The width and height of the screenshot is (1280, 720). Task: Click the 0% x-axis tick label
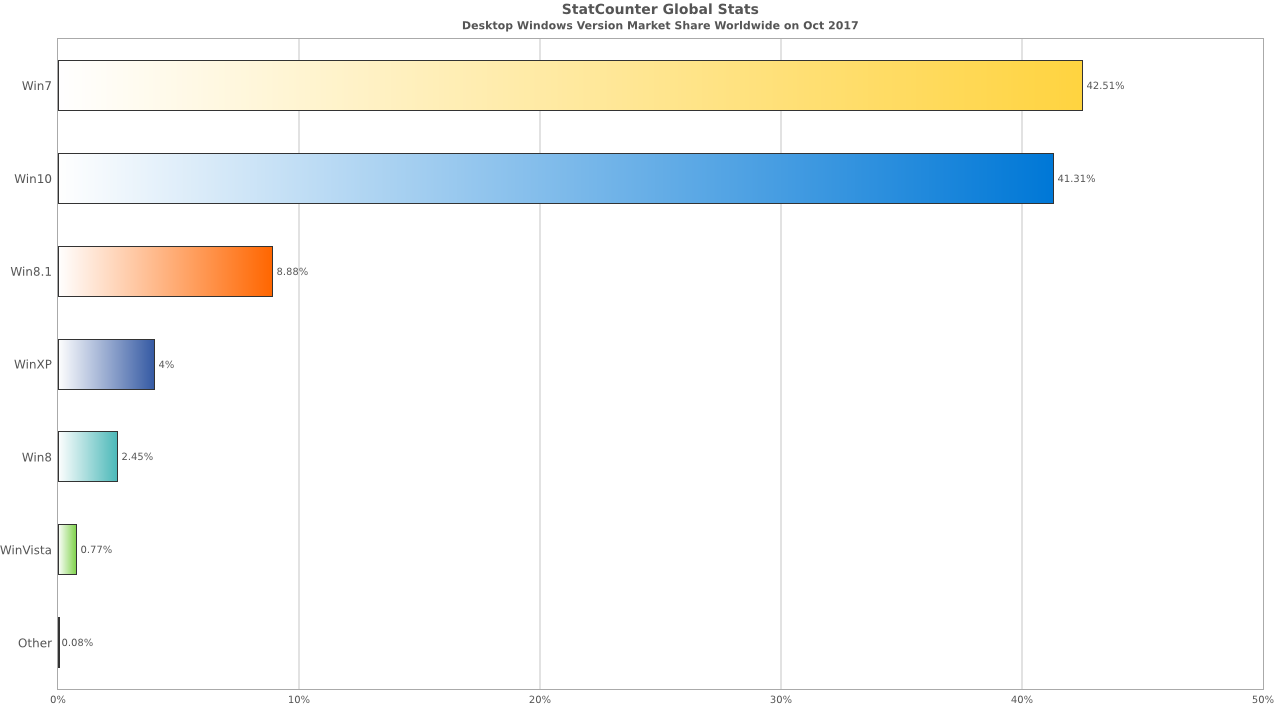click(58, 700)
